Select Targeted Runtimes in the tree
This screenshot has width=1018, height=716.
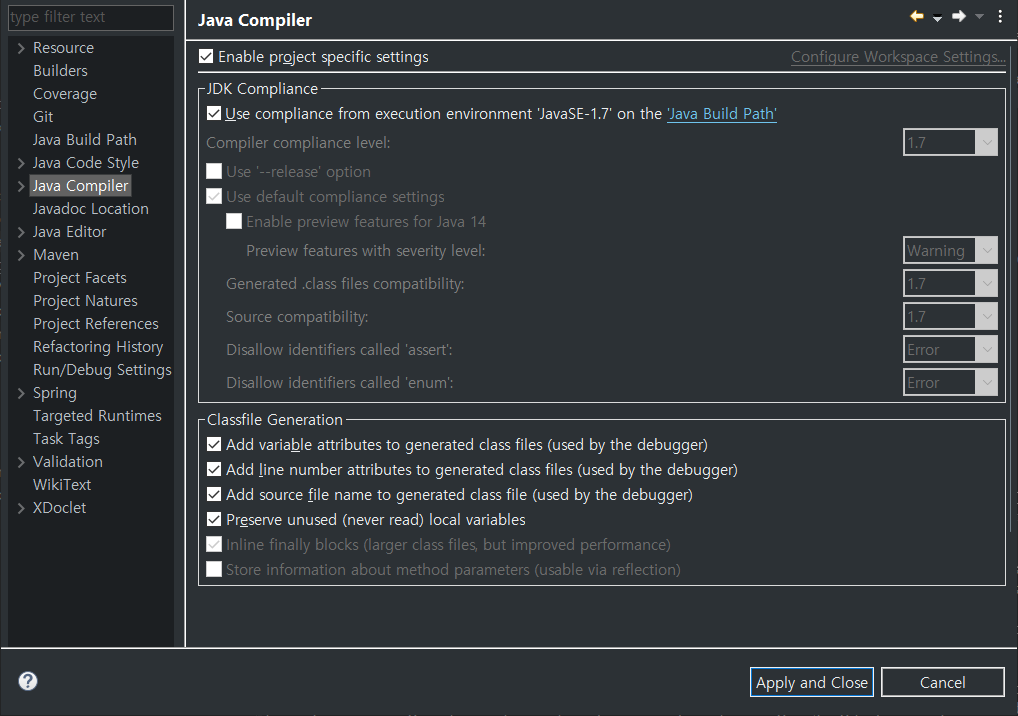click(x=97, y=415)
